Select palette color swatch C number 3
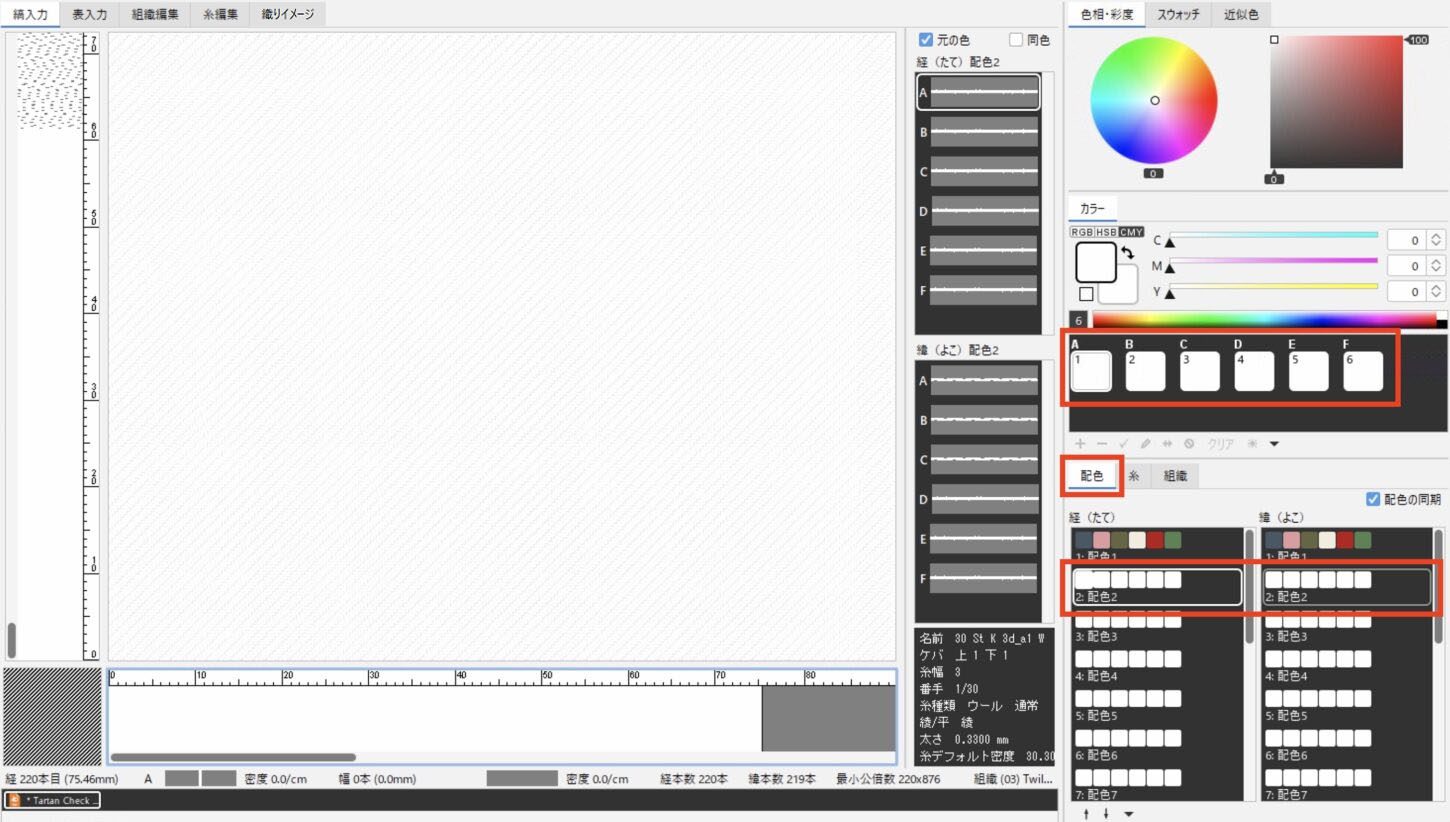The image size is (1450, 822). (1199, 371)
